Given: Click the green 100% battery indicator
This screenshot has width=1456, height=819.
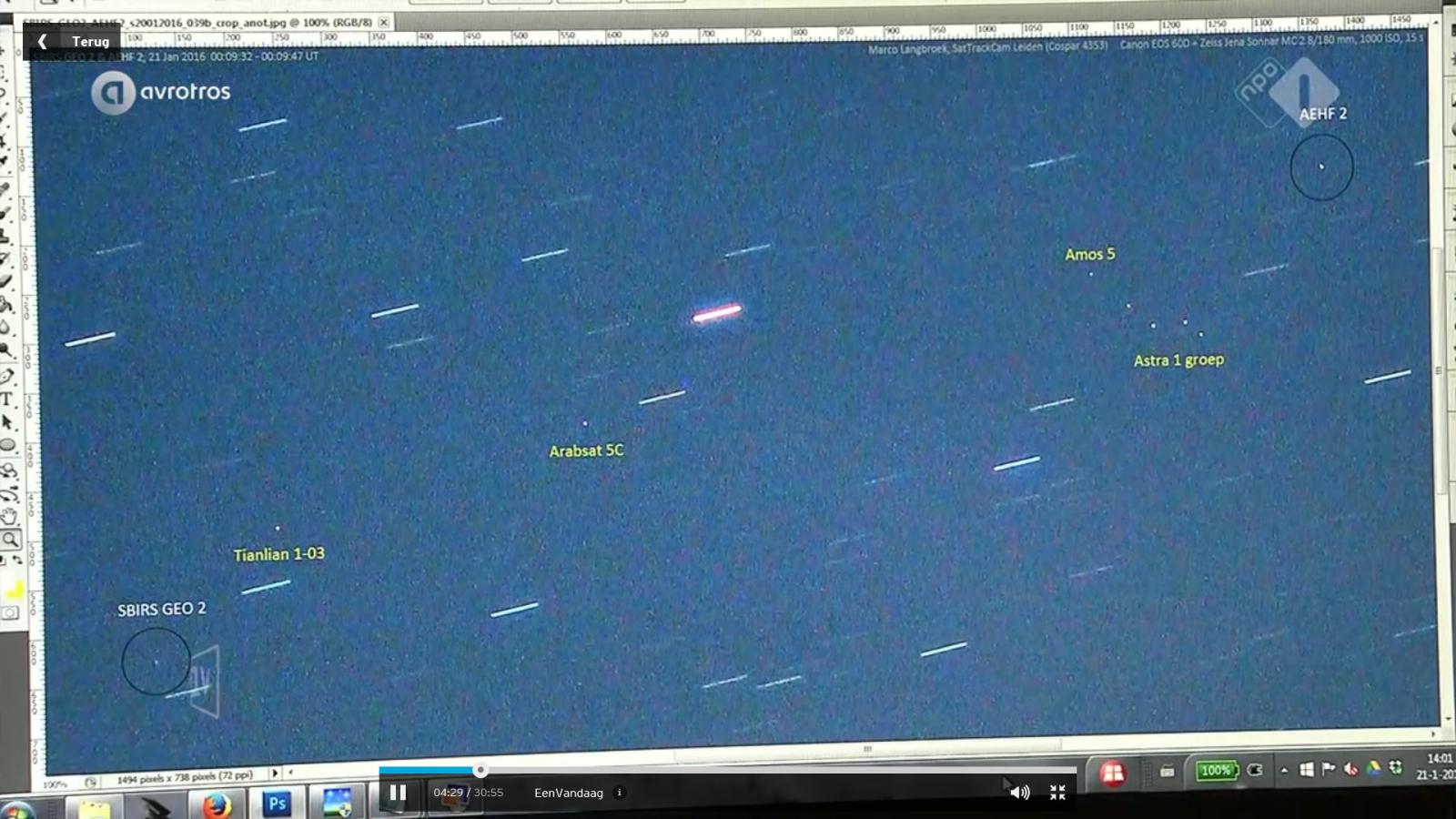Looking at the screenshot, I should click(1216, 771).
